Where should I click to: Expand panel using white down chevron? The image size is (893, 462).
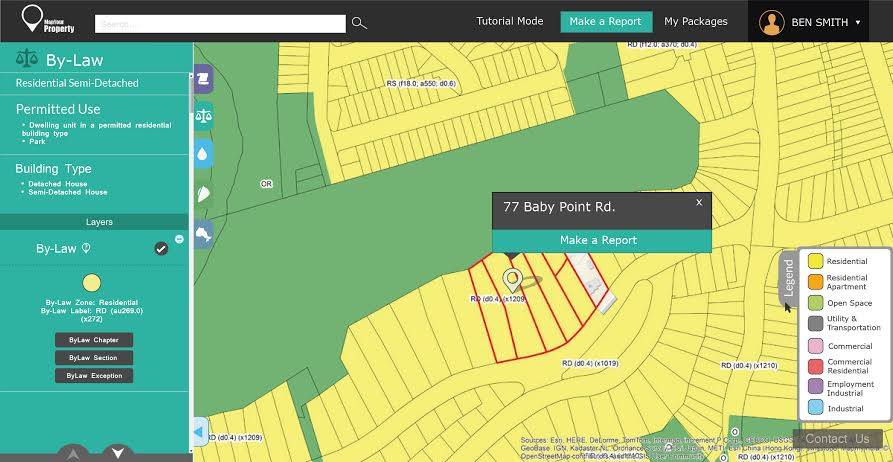coord(118,453)
